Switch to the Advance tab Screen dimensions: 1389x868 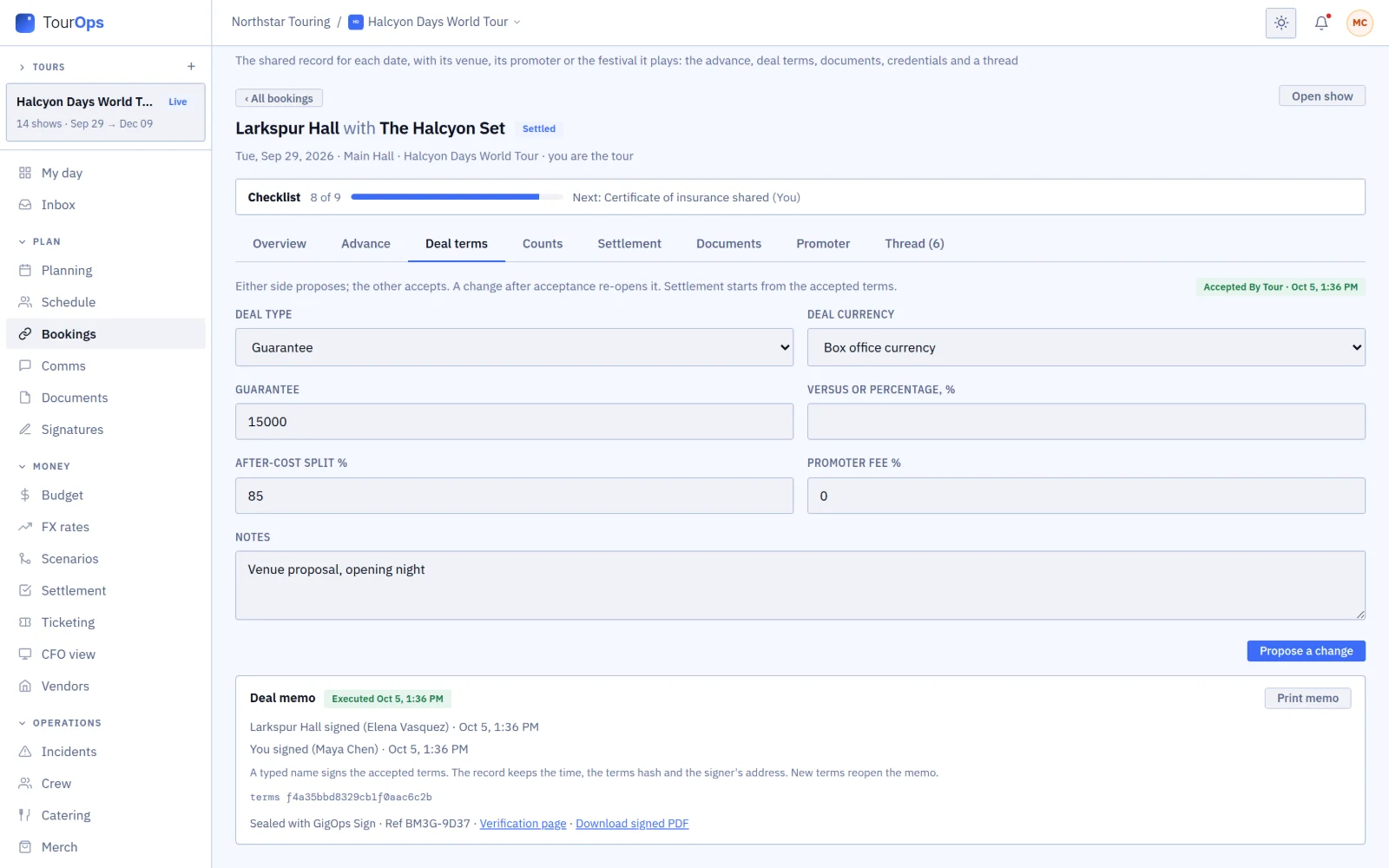(365, 244)
